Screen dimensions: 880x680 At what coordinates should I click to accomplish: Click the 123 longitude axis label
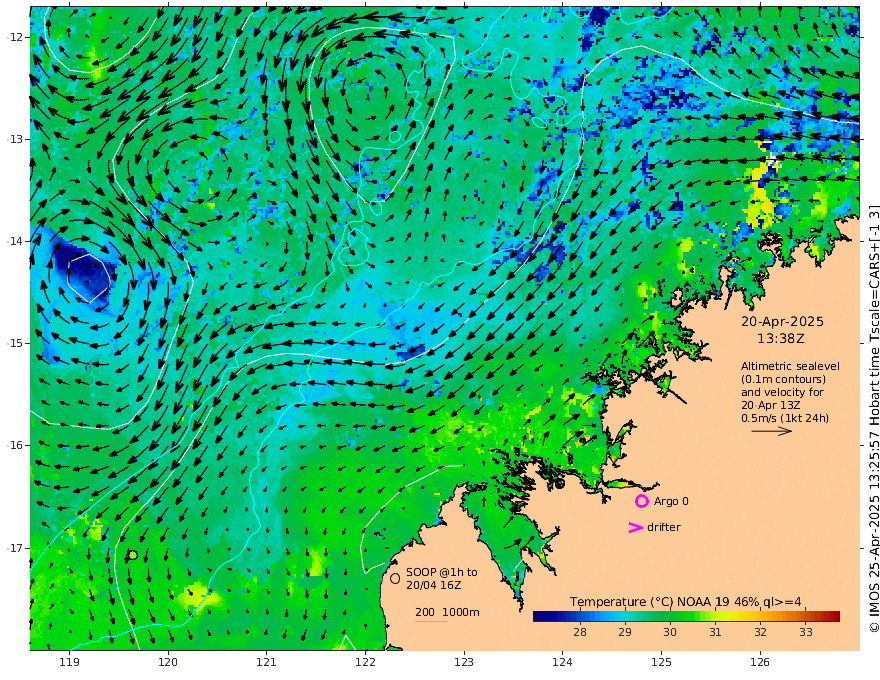[463, 661]
